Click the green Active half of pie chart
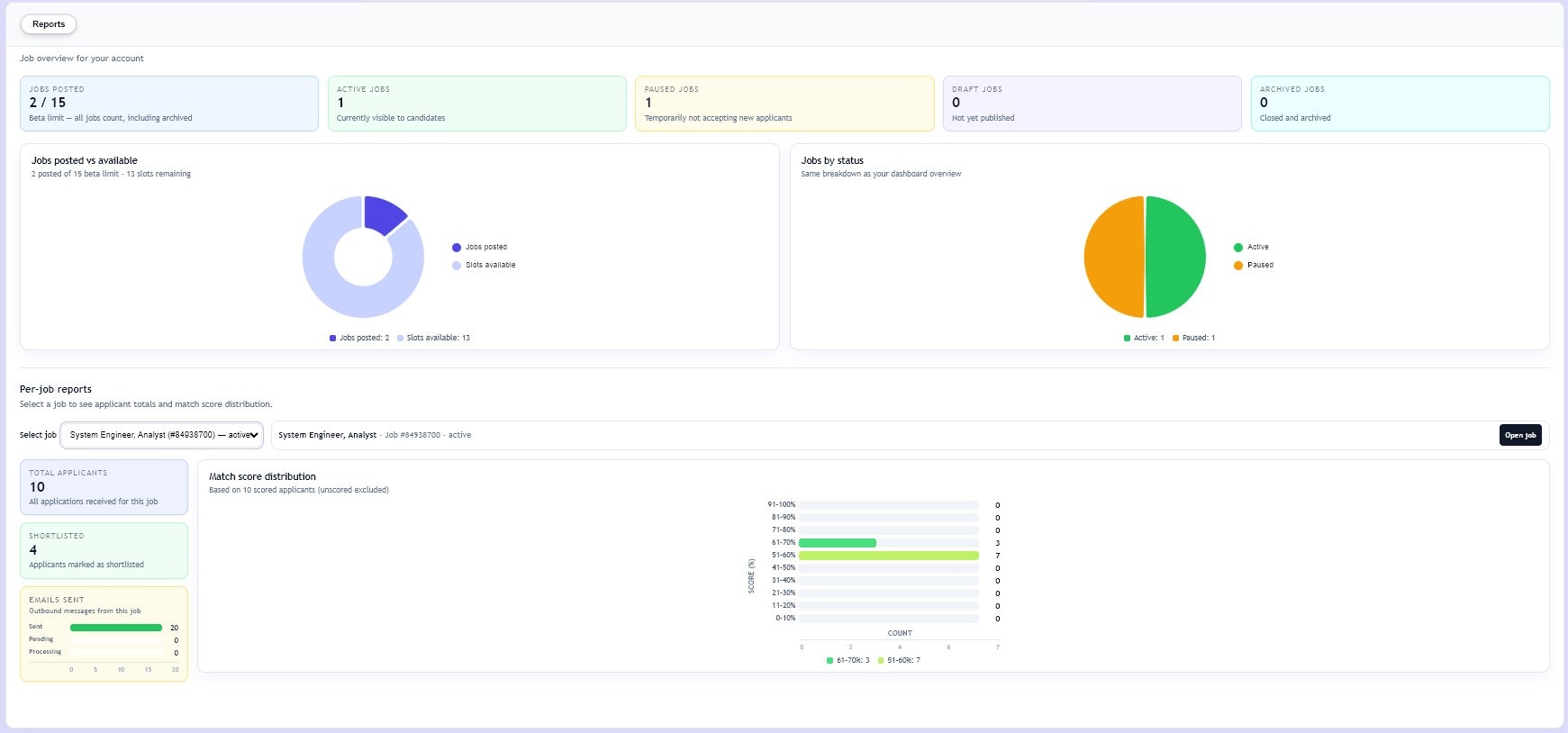This screenshot has width=1568, height=733. coord(1176,257)
